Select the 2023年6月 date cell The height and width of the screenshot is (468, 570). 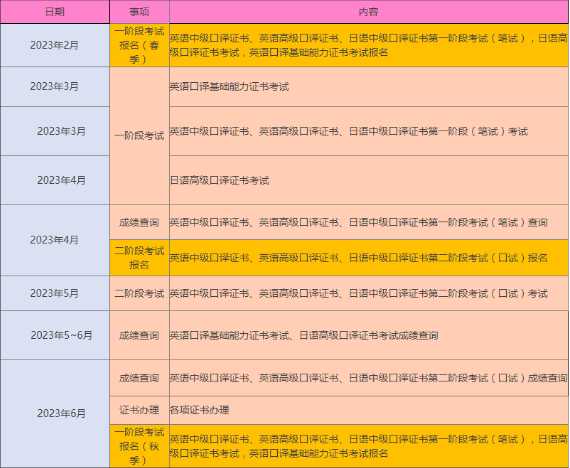click(x=55, y=413)
